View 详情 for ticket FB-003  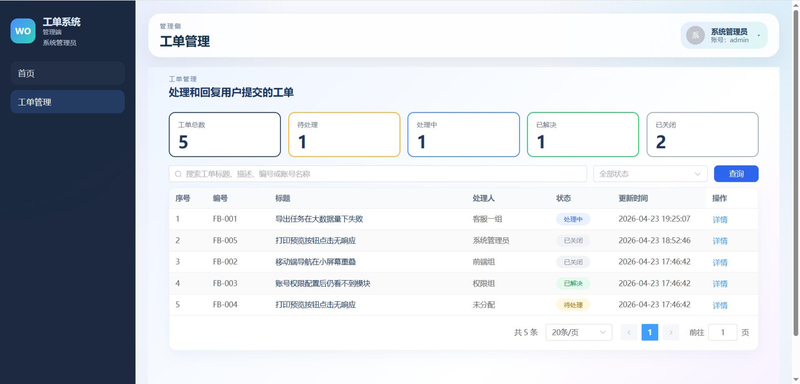pos(720,284)
